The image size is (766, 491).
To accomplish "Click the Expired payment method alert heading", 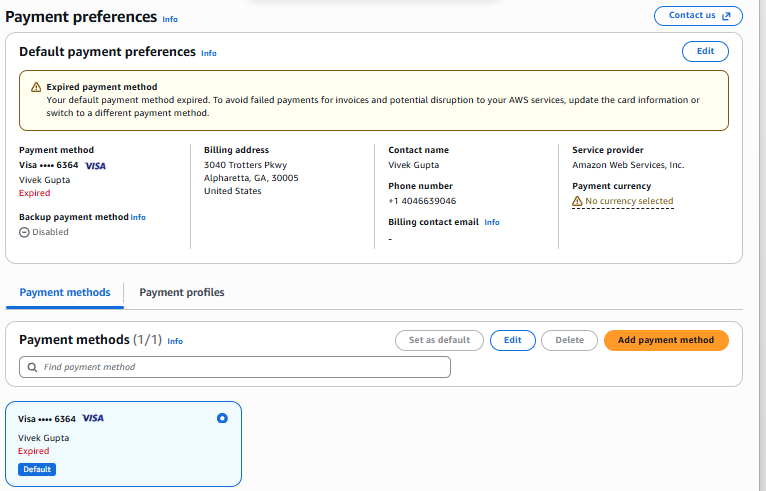I will point(102,87).
